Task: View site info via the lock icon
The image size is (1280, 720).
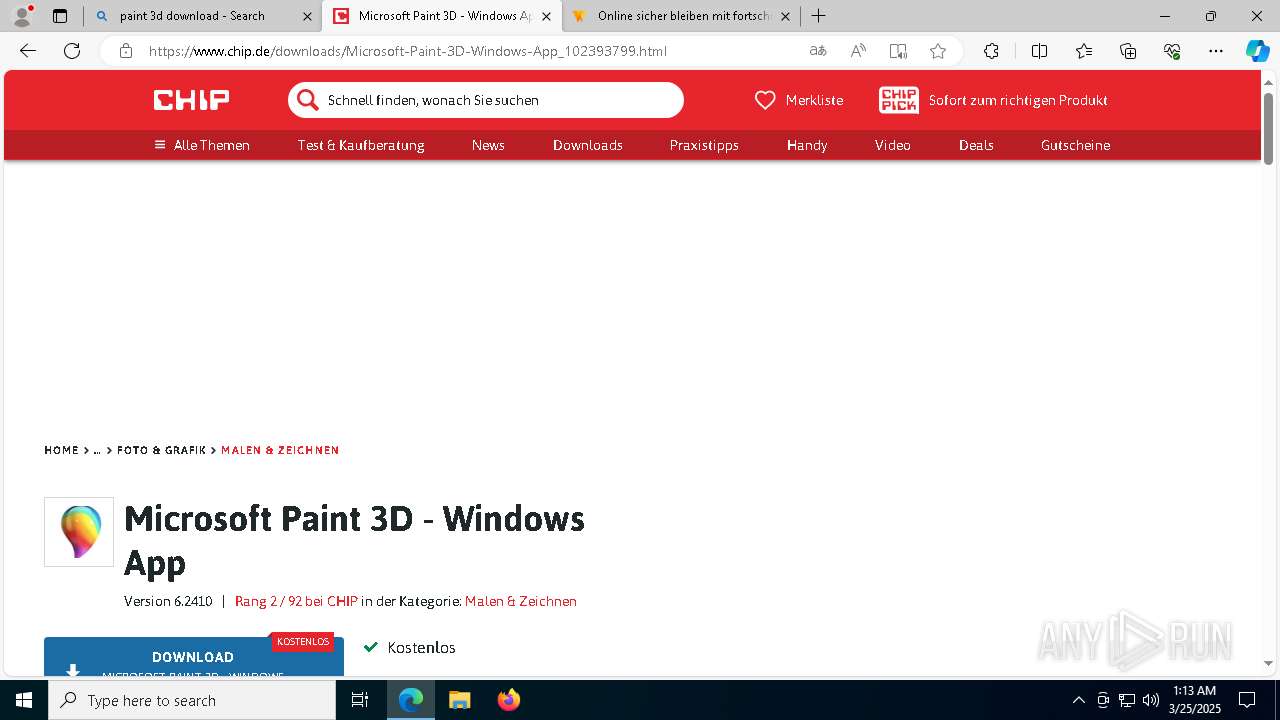Action: pyautogui.click(x=126, y=51)
